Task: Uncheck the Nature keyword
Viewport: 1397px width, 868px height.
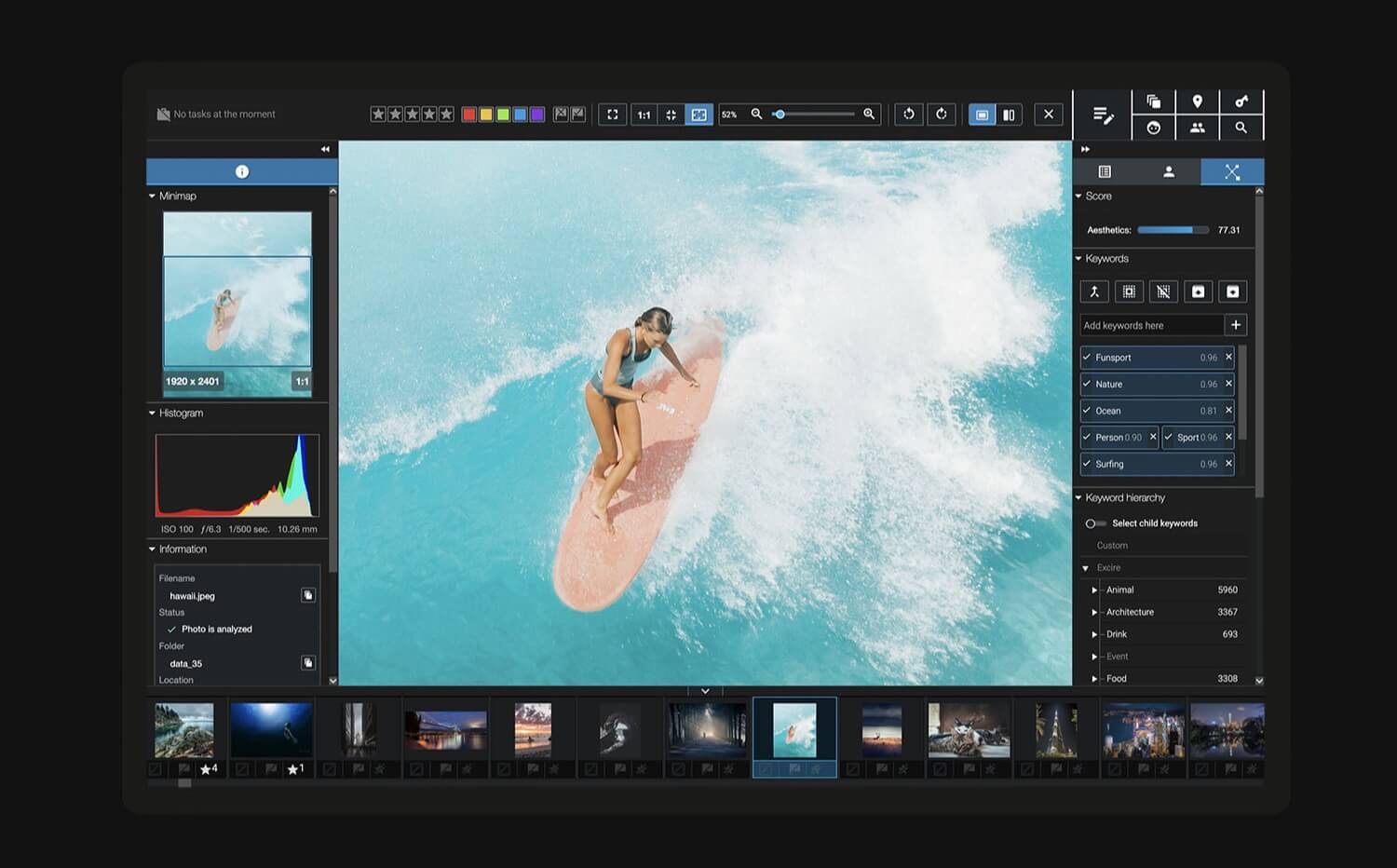Action: coord(1087,384)
